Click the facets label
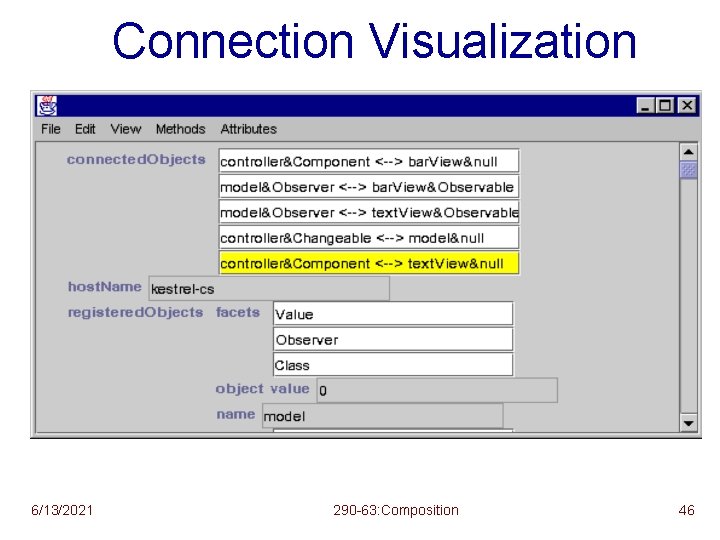The image size is (720, 540). (238, 312)
